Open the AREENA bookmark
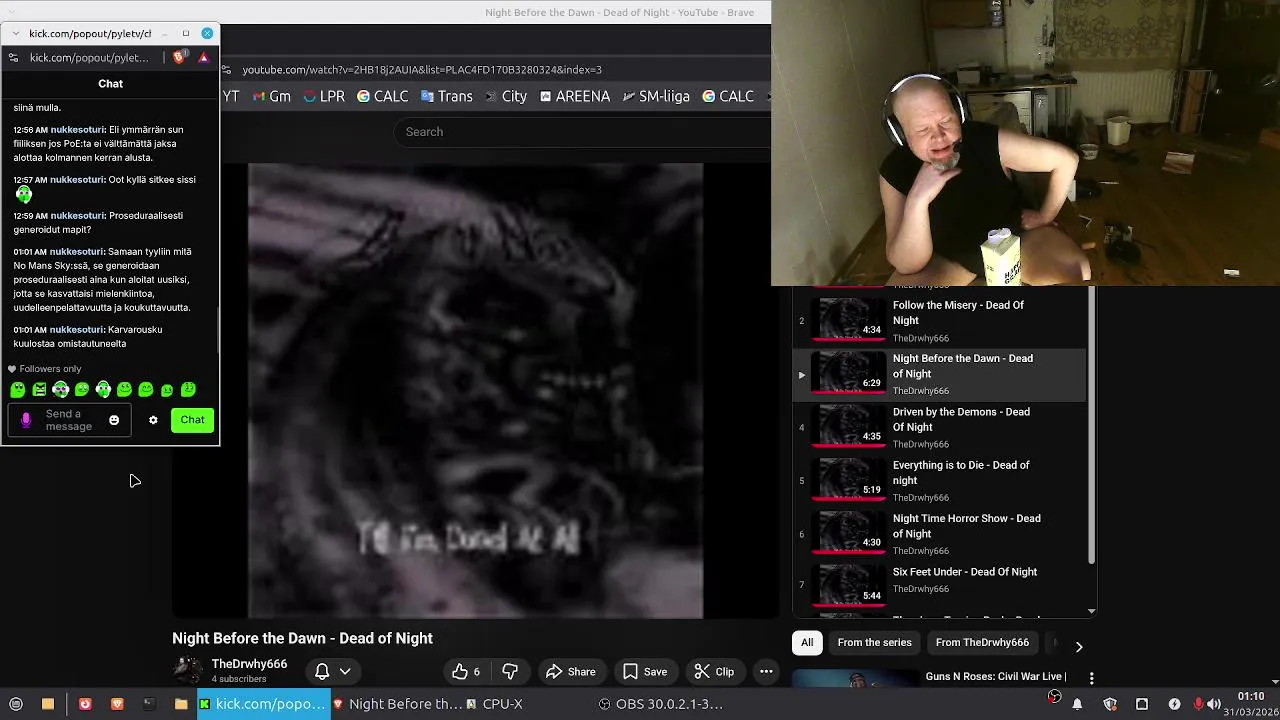1280x720 pixels. tap(574, 96)
